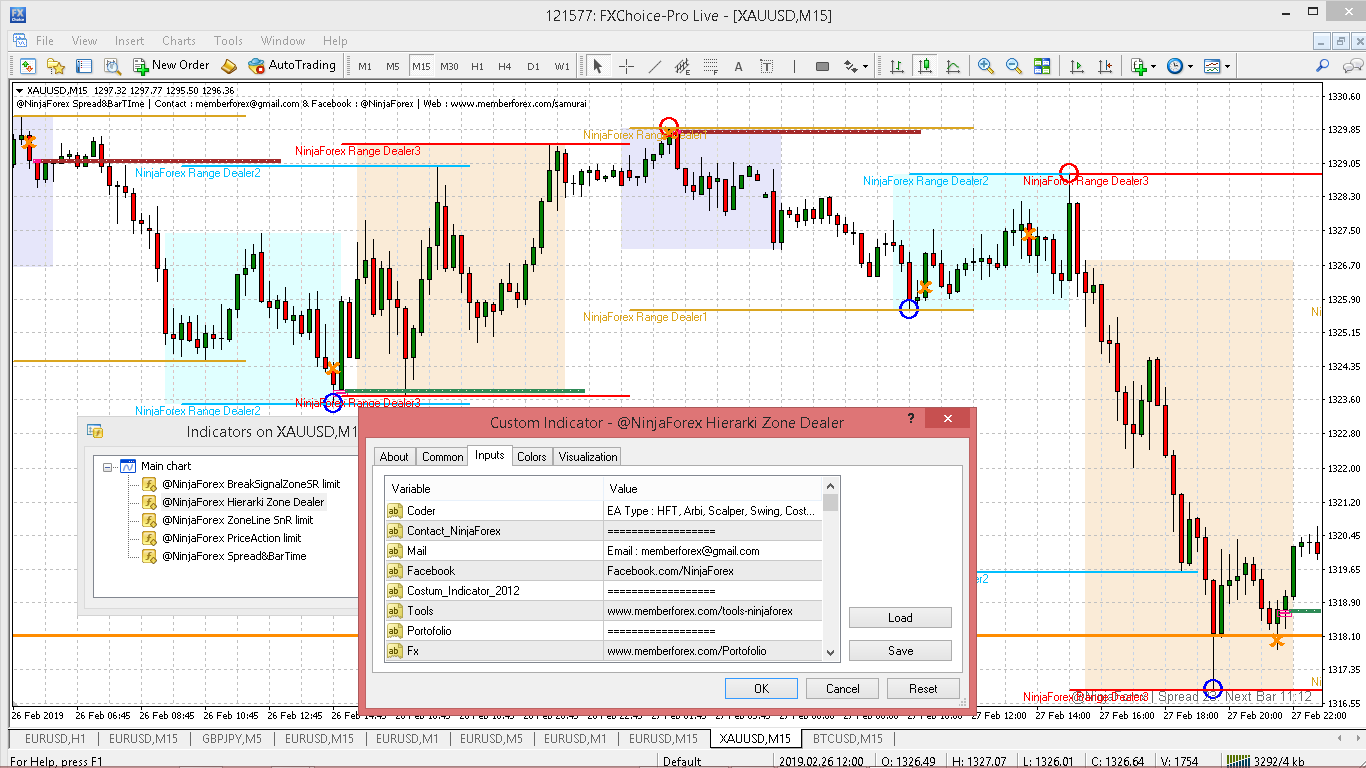Screen dimensions: 1366x768
Task: Click the Reset button
Action: click(x=923, y=688)
